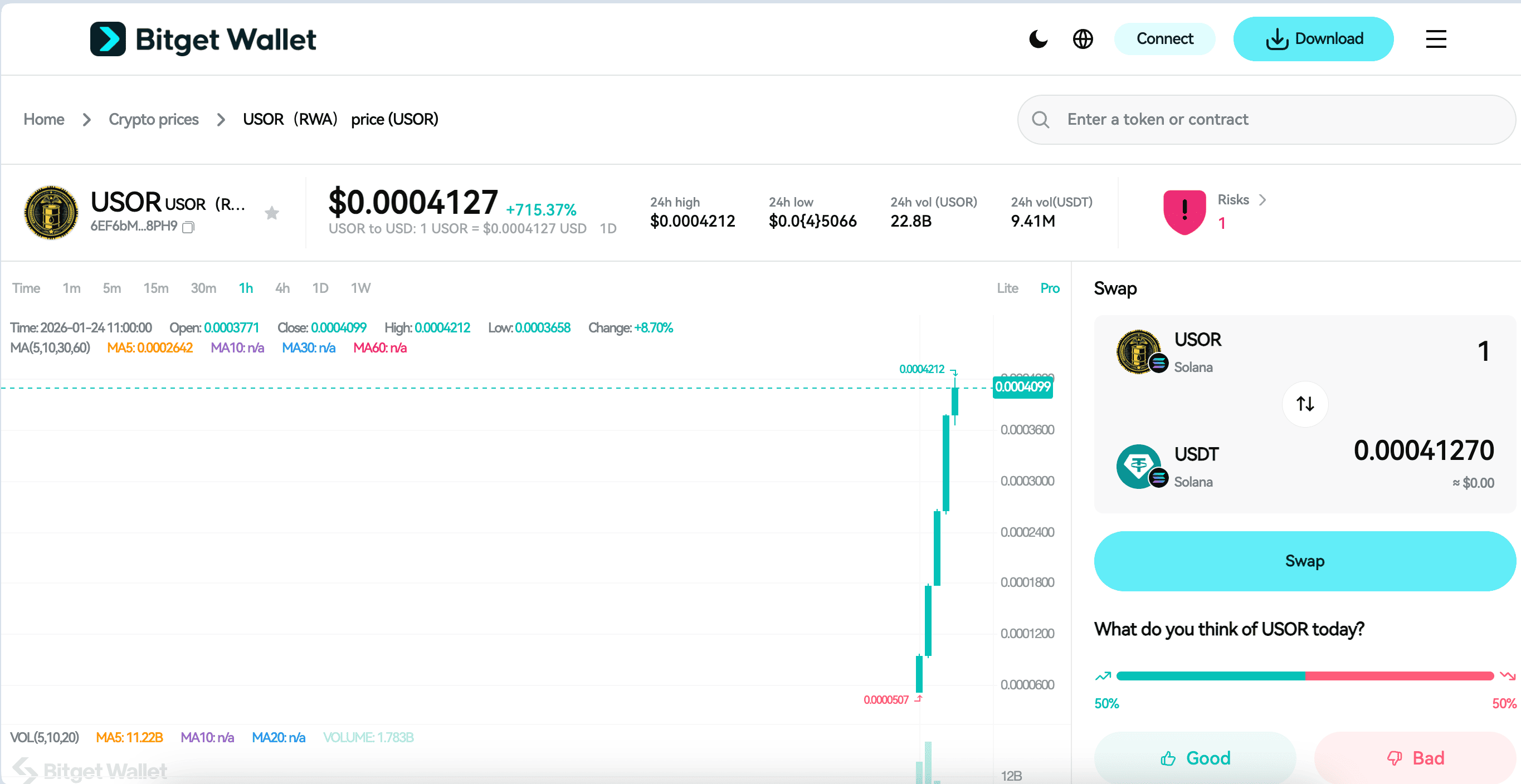The height and width of the screenshot is (784, 1521).
Task: Click the token search input field
Action: point(1240,119)
